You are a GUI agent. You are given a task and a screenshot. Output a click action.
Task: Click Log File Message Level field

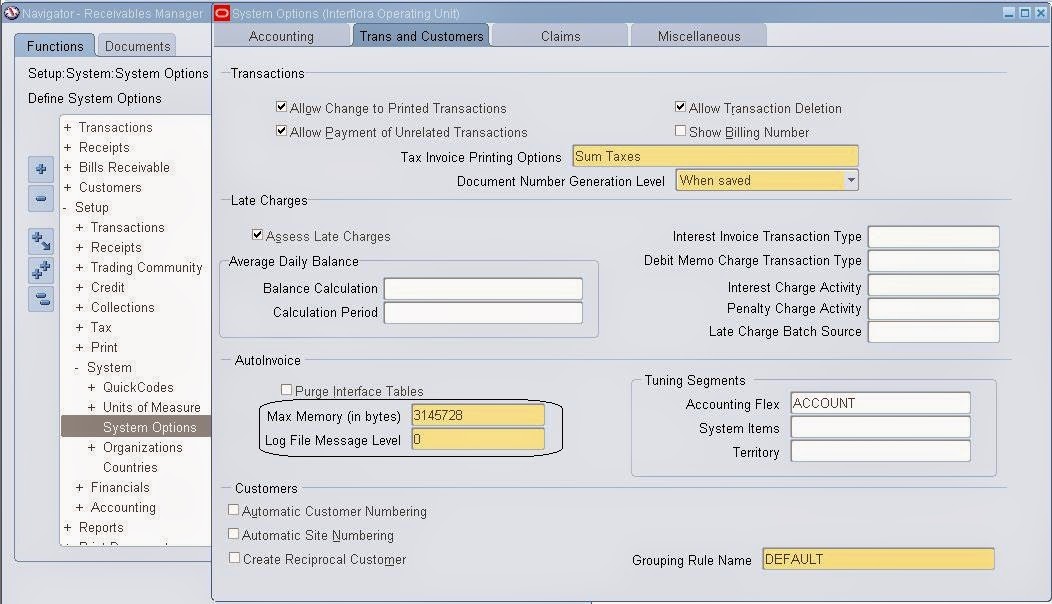478,440
